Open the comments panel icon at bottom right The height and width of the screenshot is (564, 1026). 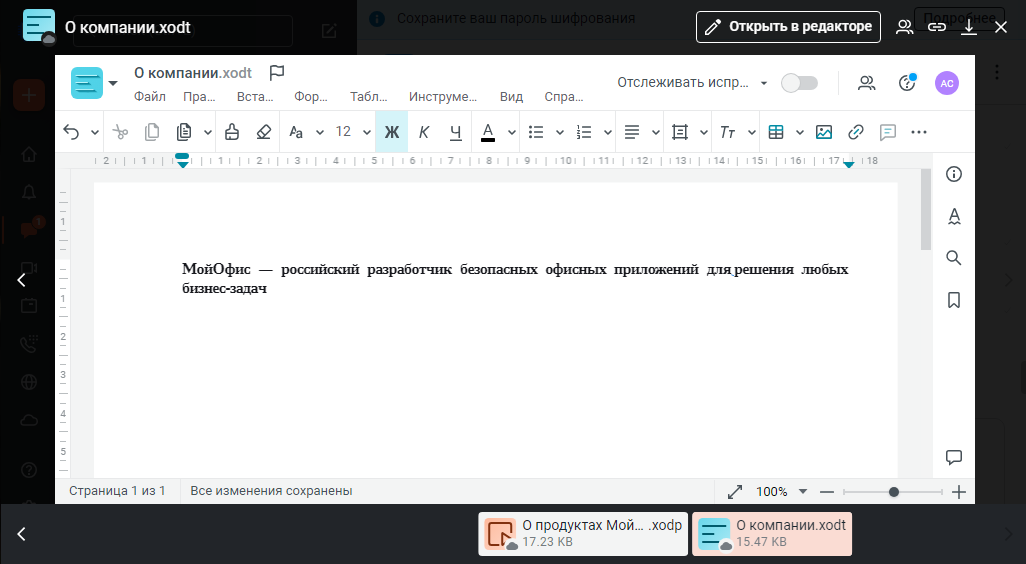click(954, 457)
